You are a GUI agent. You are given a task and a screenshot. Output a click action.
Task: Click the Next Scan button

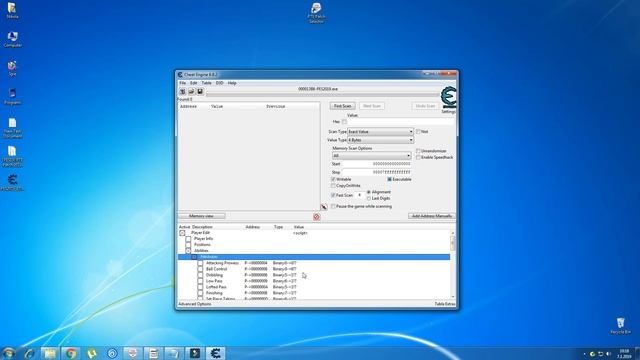tap(372, 106)
